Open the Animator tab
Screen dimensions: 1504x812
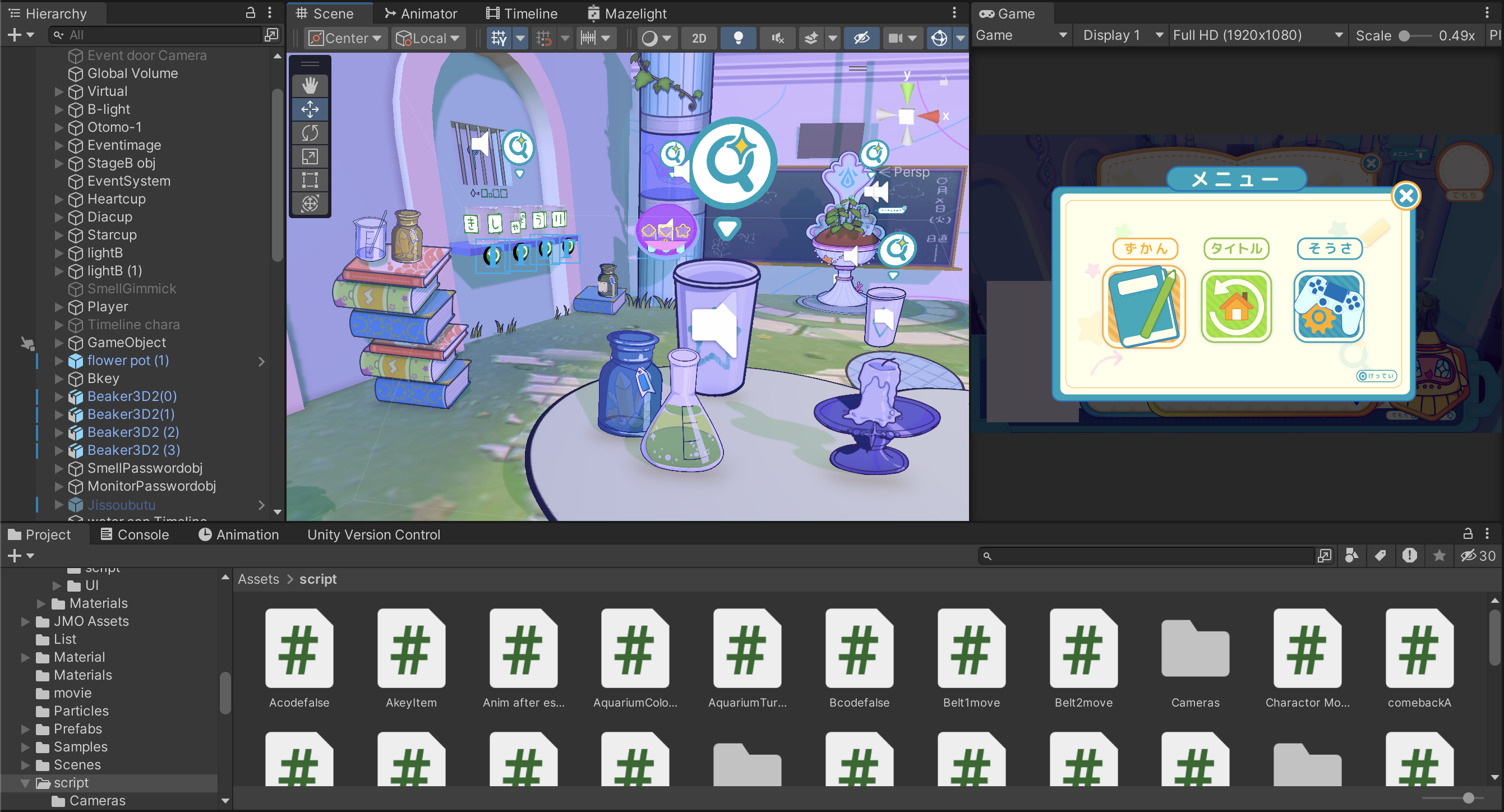[x=421, y=13]
